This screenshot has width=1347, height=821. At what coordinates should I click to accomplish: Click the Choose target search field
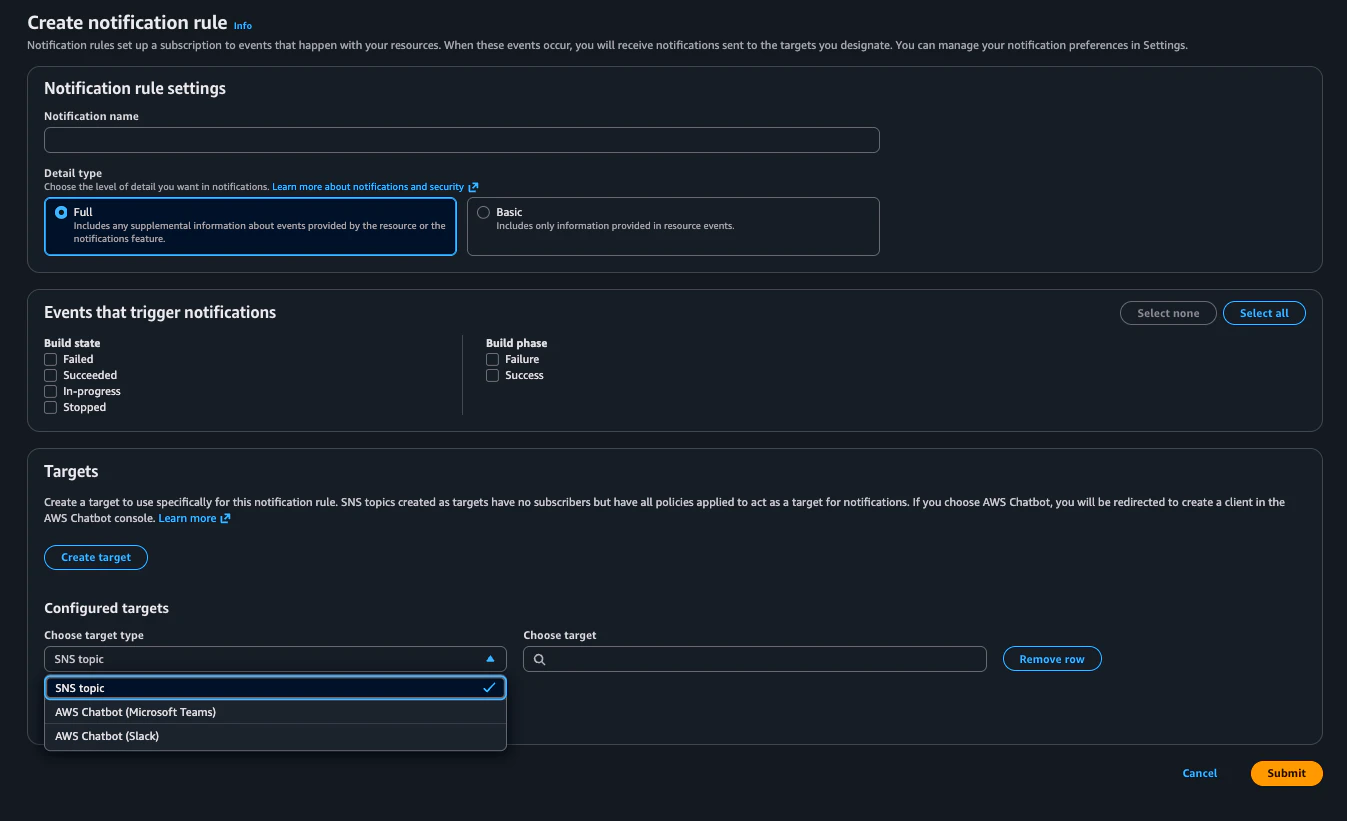(x=755, y=659)
